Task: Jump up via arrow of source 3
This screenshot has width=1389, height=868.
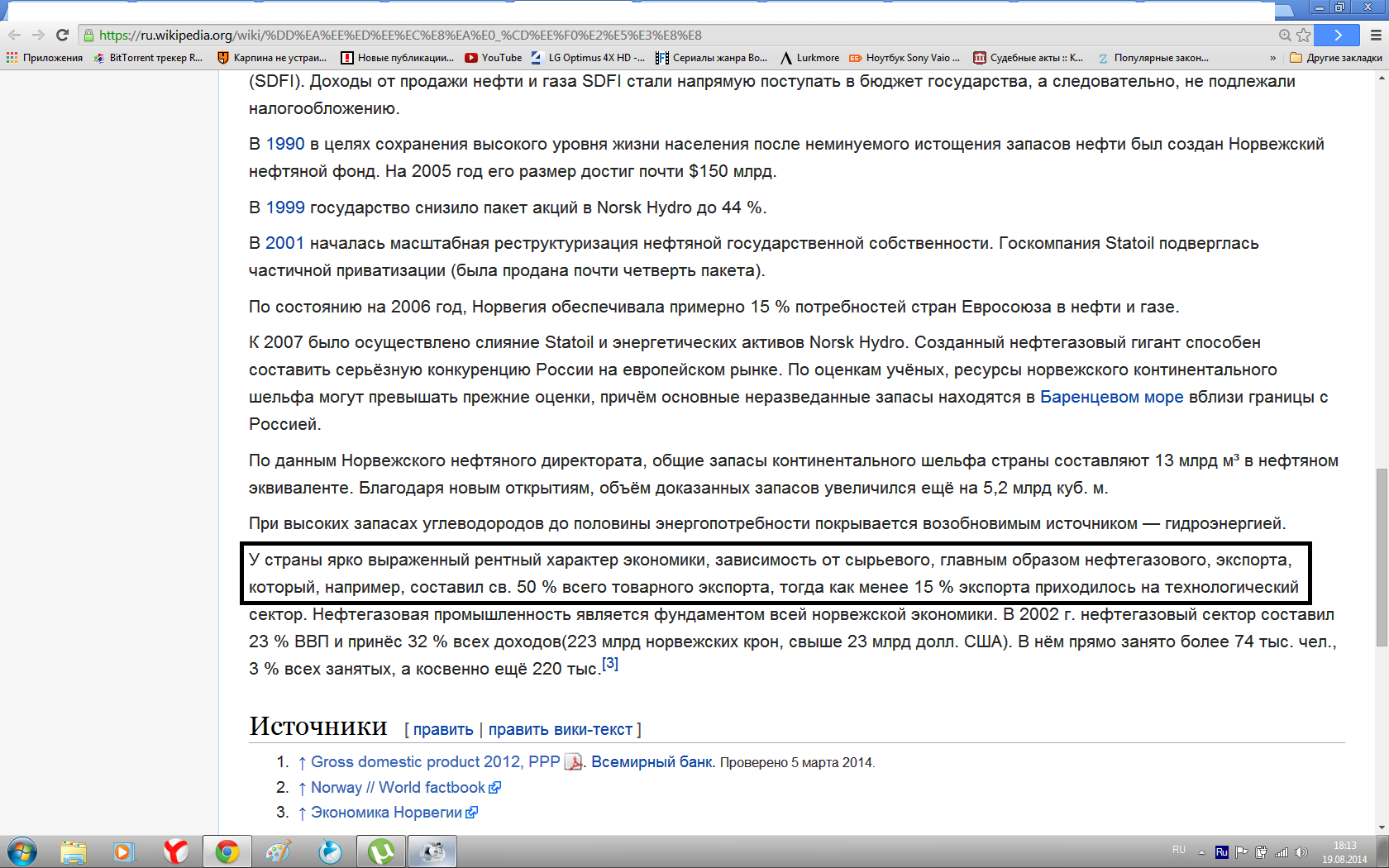Action: pos(302,813)
